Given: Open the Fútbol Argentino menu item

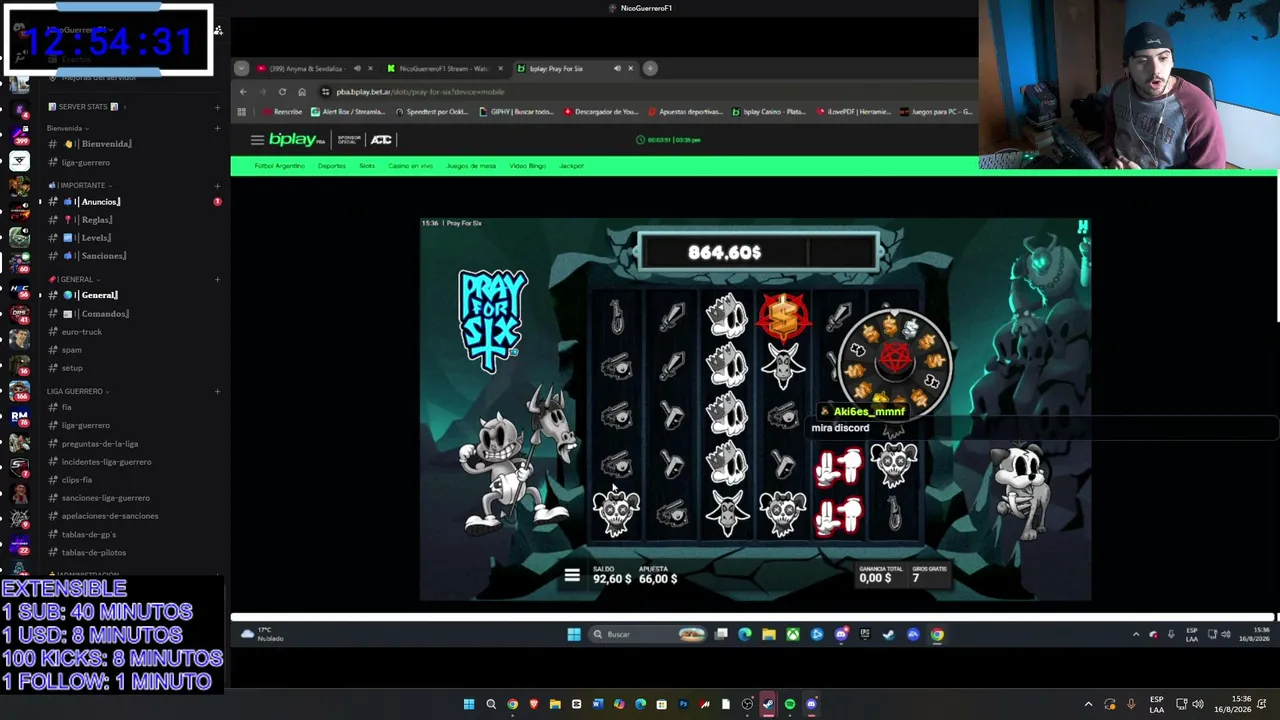Looking at the screenshot, I should pos(279,166).
